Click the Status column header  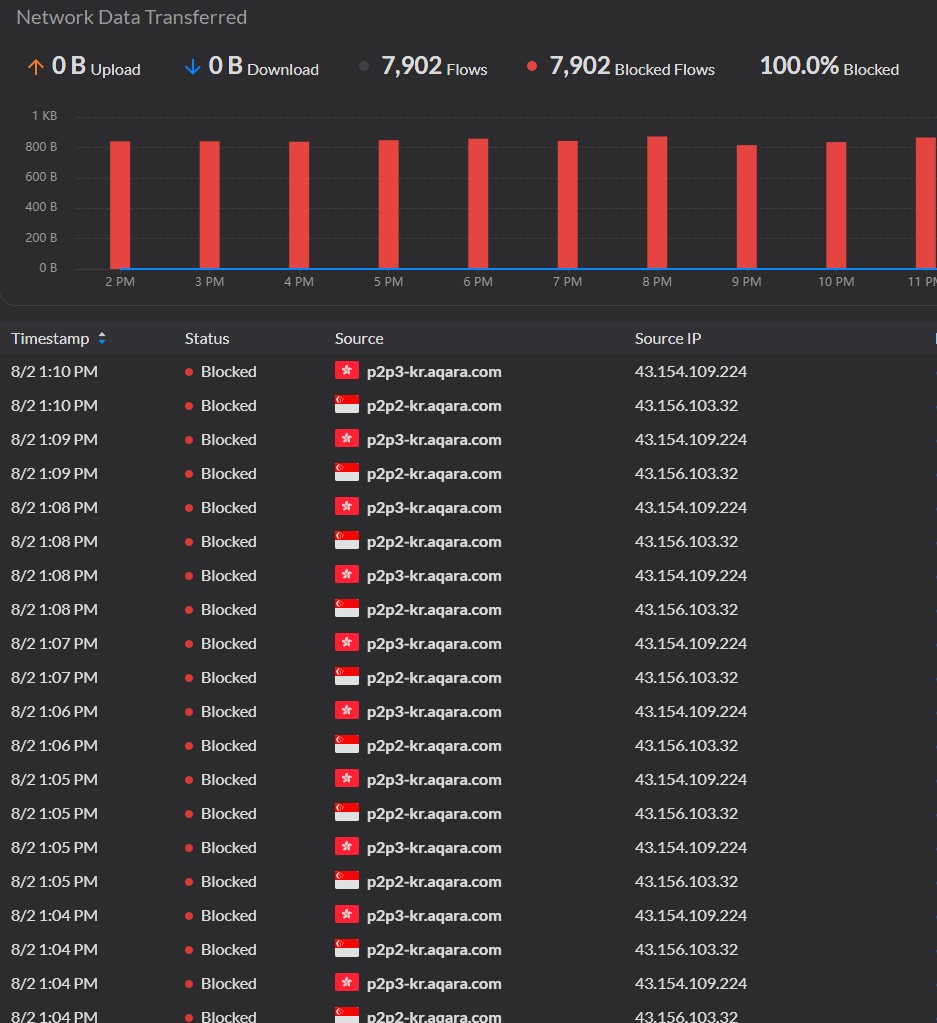[207, 338]
